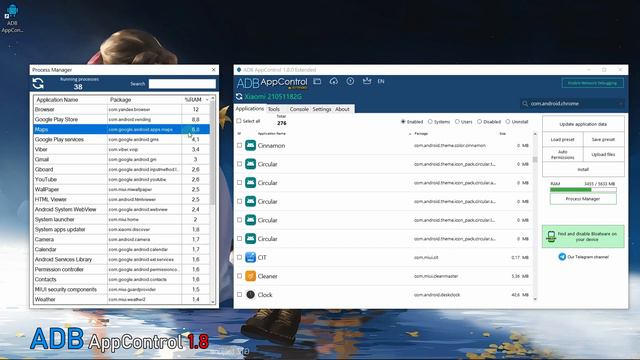Select the Viber process row

[x=122, y=149]
